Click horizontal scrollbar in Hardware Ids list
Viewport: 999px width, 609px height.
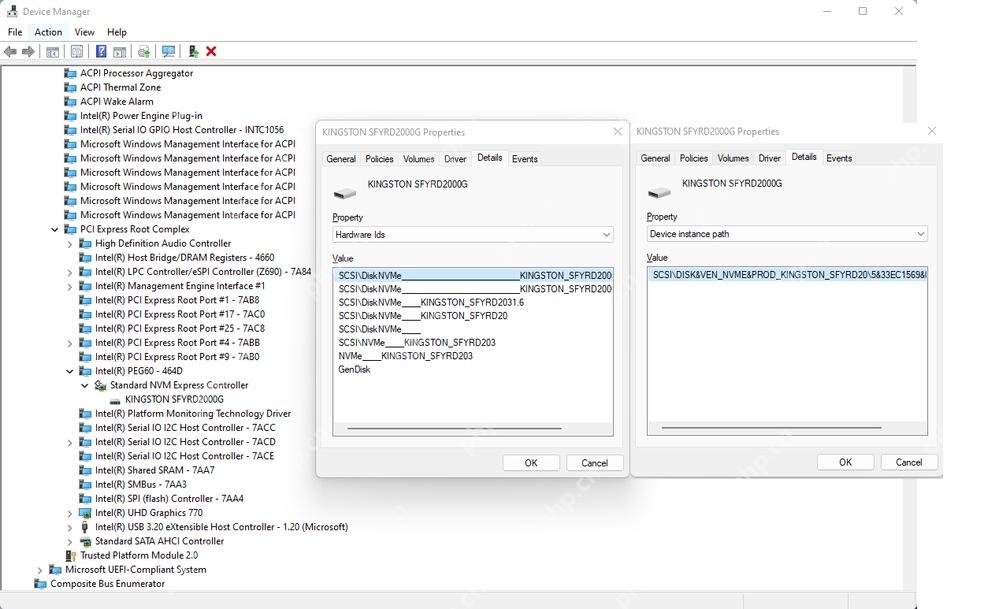point(454,429)
